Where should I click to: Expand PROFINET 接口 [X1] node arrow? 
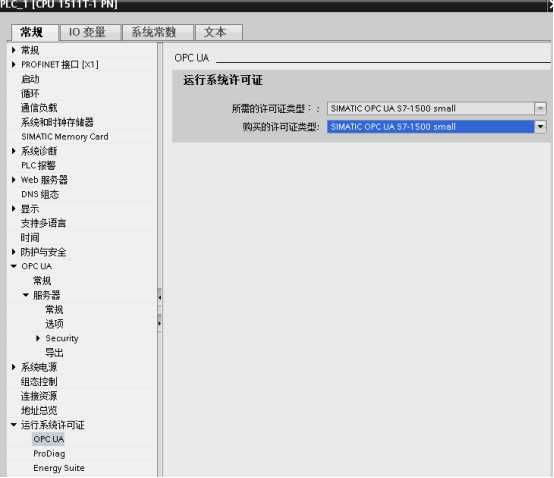pos(13,64)
